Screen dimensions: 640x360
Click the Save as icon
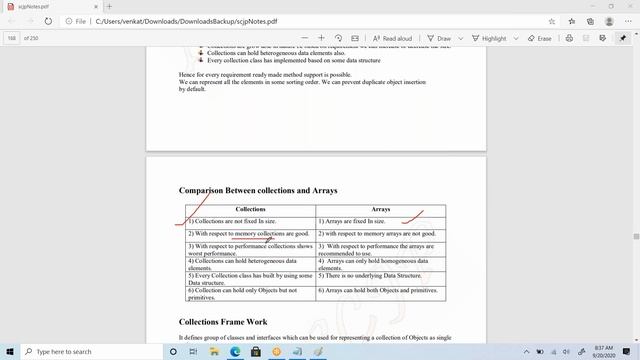602,38
